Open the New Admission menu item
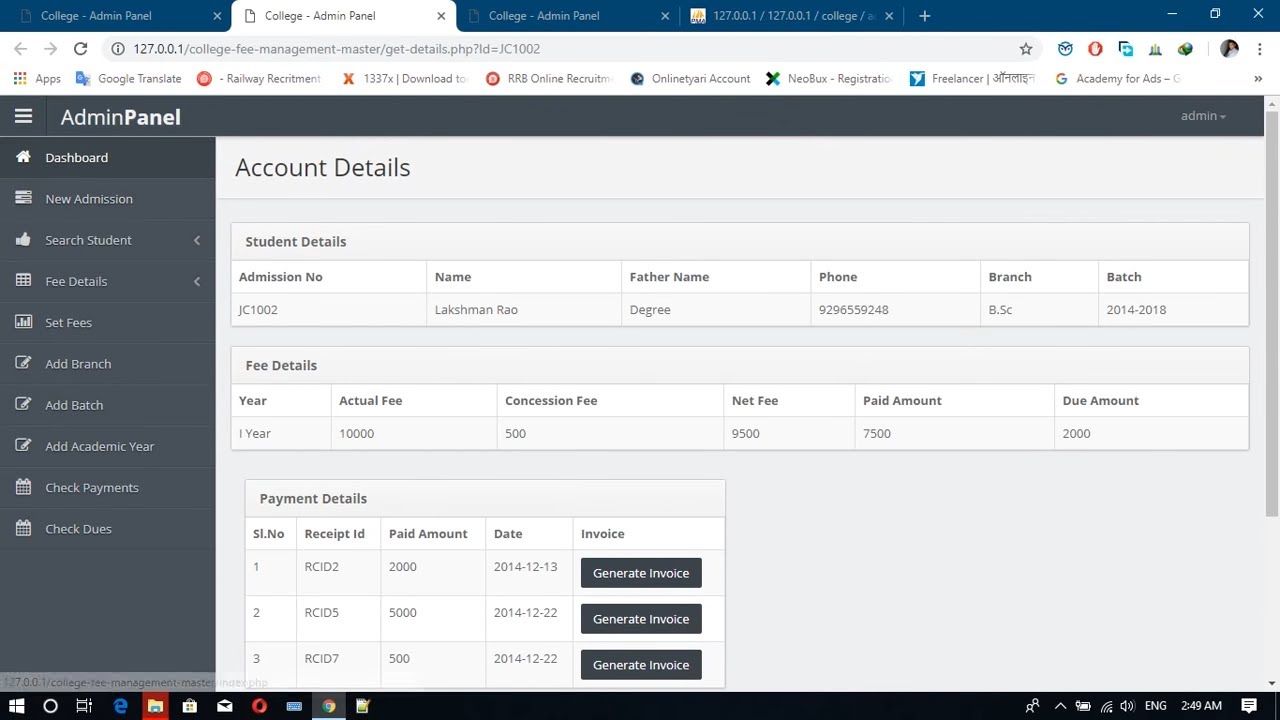1280x720 pixels. pos(107,198)
